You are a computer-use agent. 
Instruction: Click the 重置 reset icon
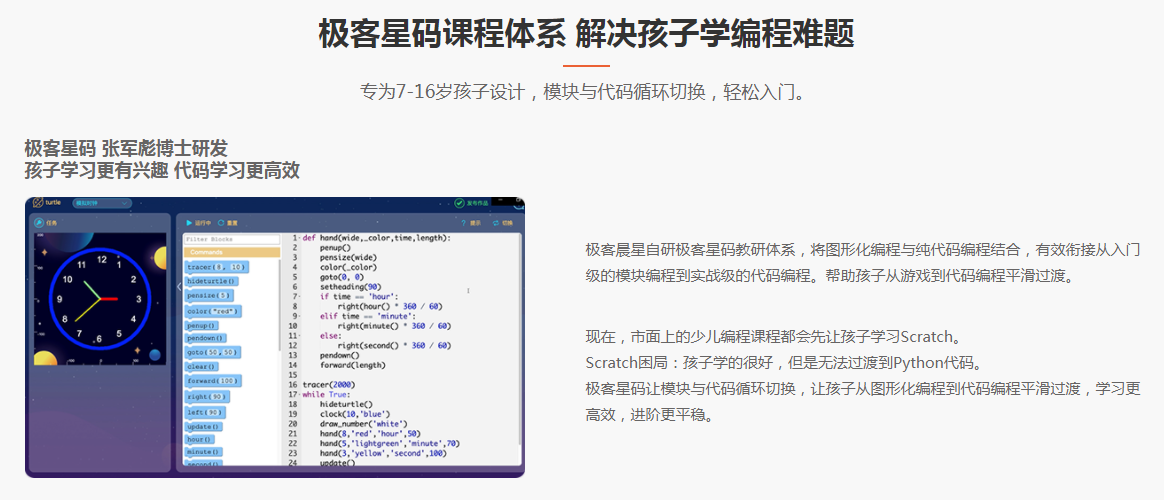coord(221,222)
